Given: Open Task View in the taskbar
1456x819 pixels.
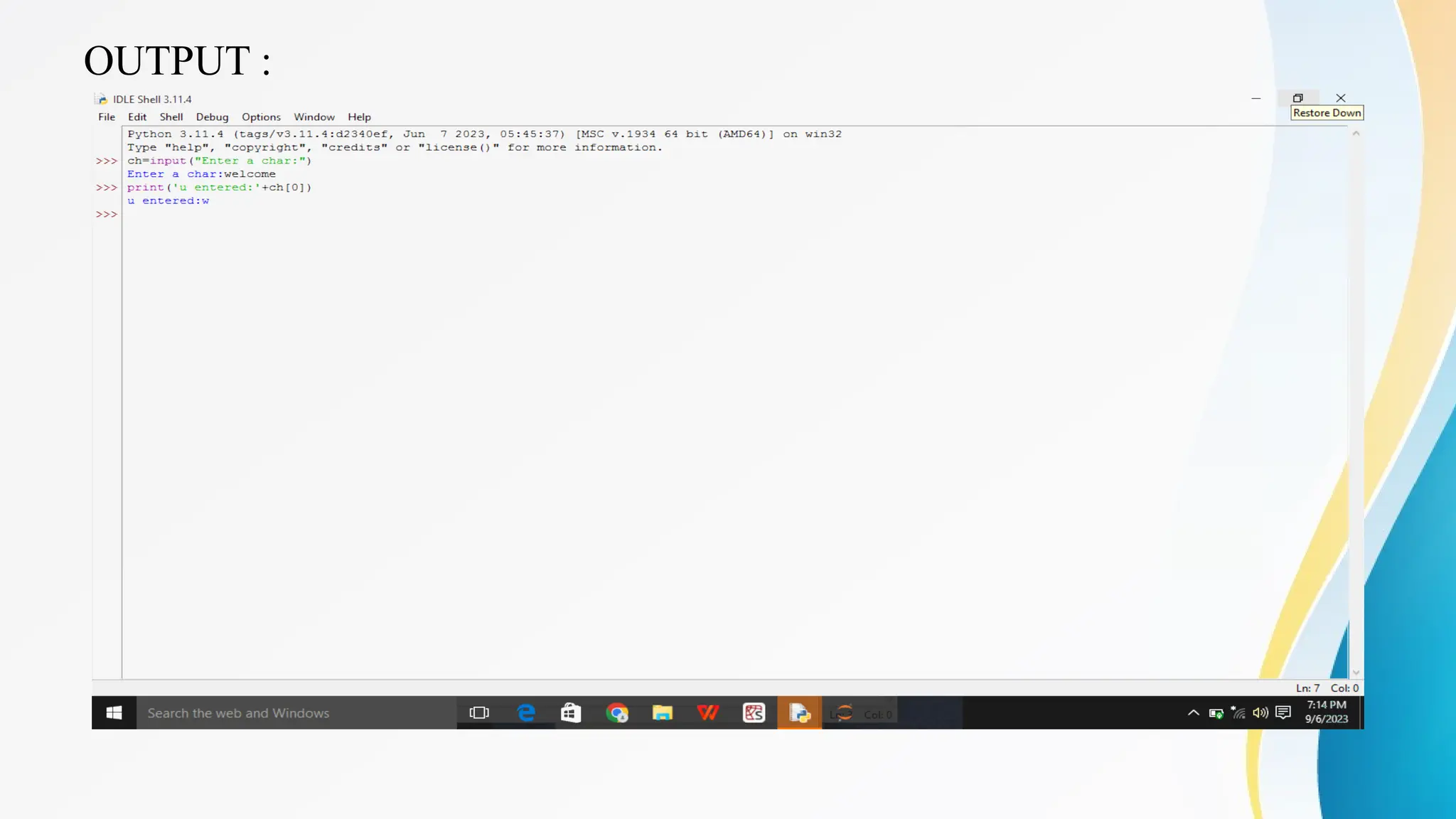Looking at the screenshot, I should (479, 713).
